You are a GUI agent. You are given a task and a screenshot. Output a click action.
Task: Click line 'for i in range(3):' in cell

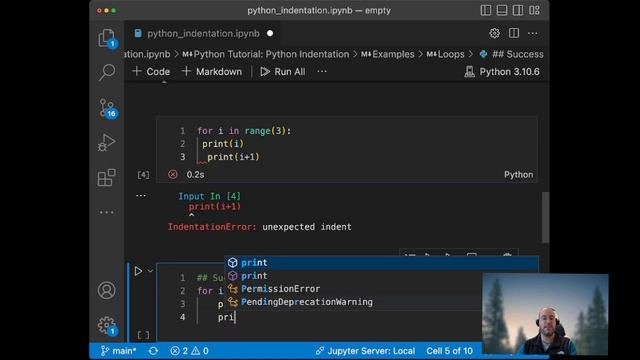pos(244,131)
